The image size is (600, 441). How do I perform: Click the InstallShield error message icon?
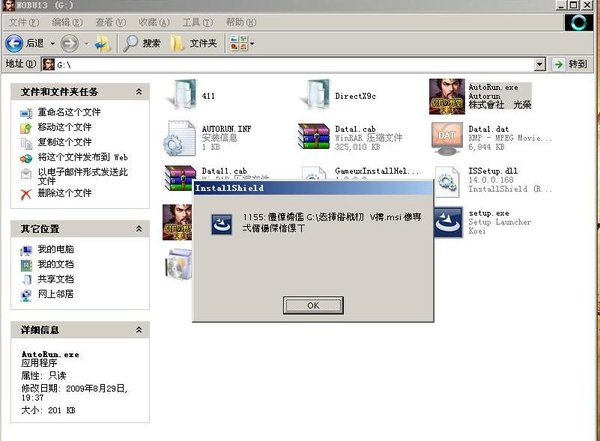(222, 224)
